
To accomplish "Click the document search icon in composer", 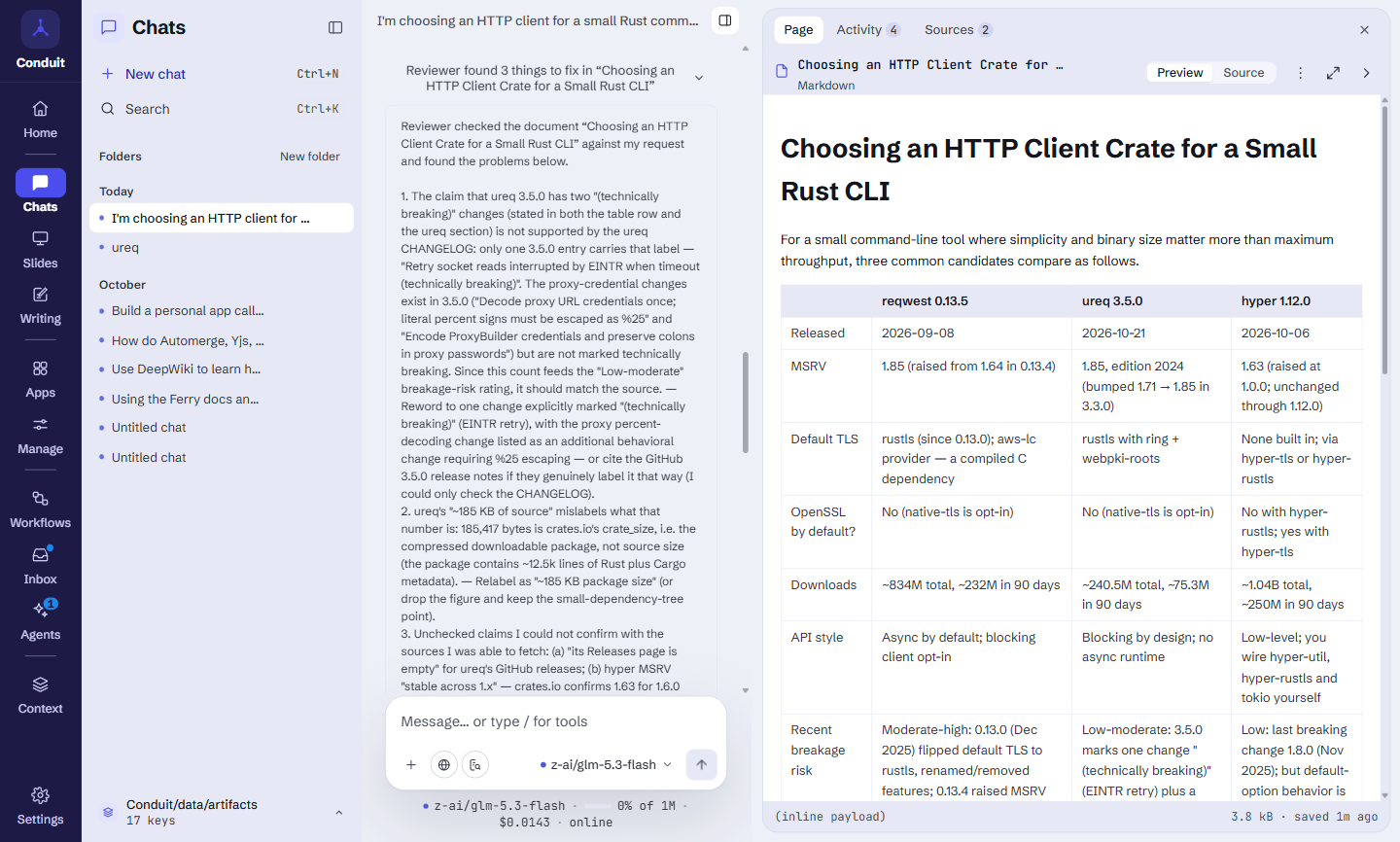I will 475,765.
